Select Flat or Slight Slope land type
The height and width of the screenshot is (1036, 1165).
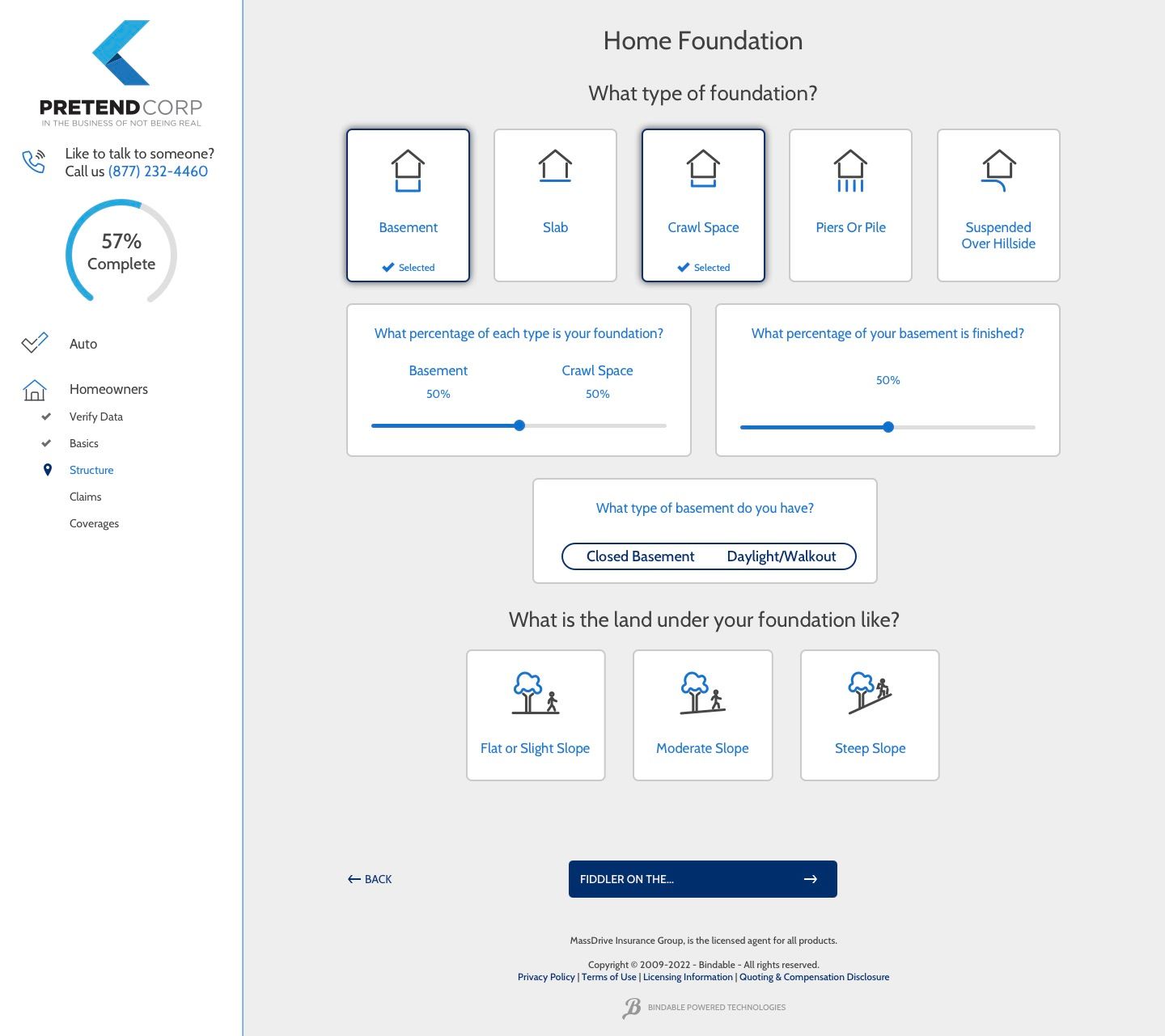pos(536,715)
